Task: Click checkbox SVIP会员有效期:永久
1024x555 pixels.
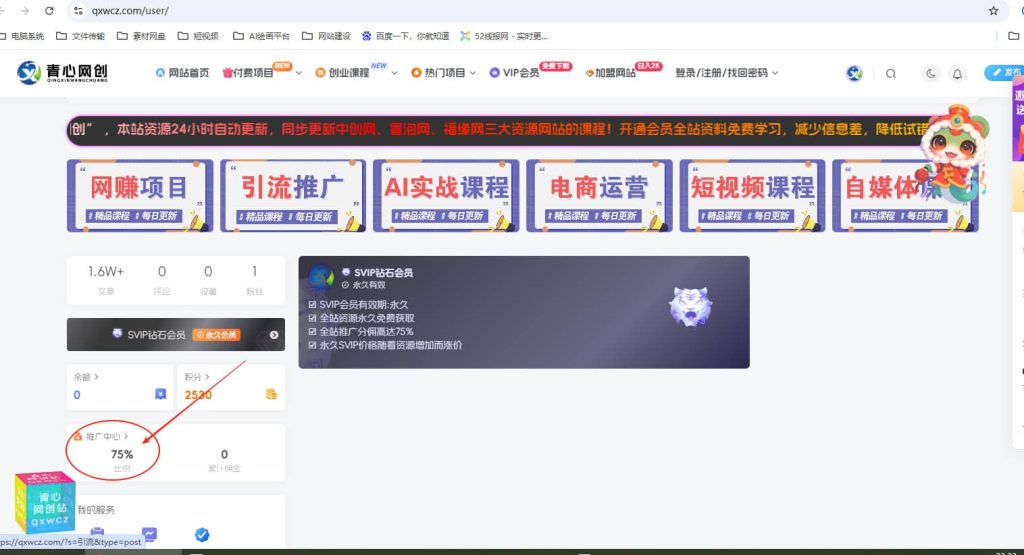Action: pyautogui.click(x=312, y=304)
